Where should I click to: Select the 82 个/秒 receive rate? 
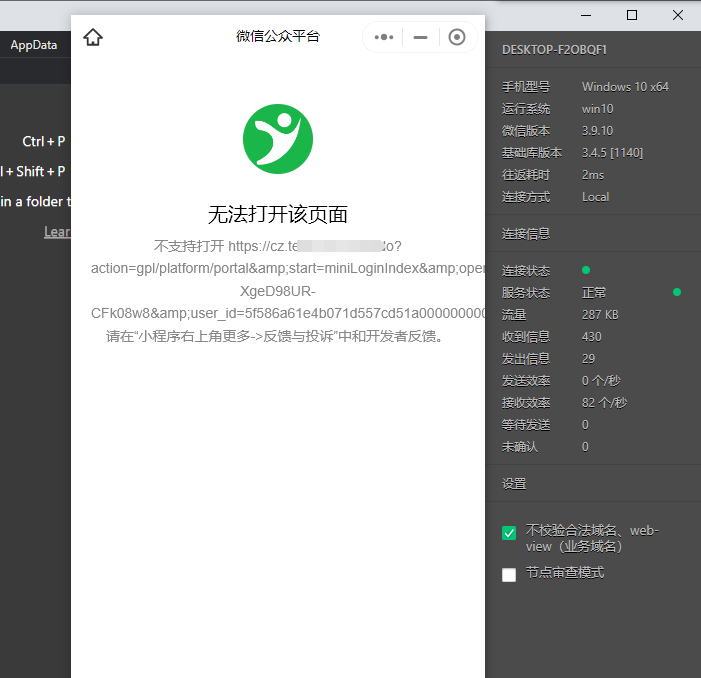[604, 403]
